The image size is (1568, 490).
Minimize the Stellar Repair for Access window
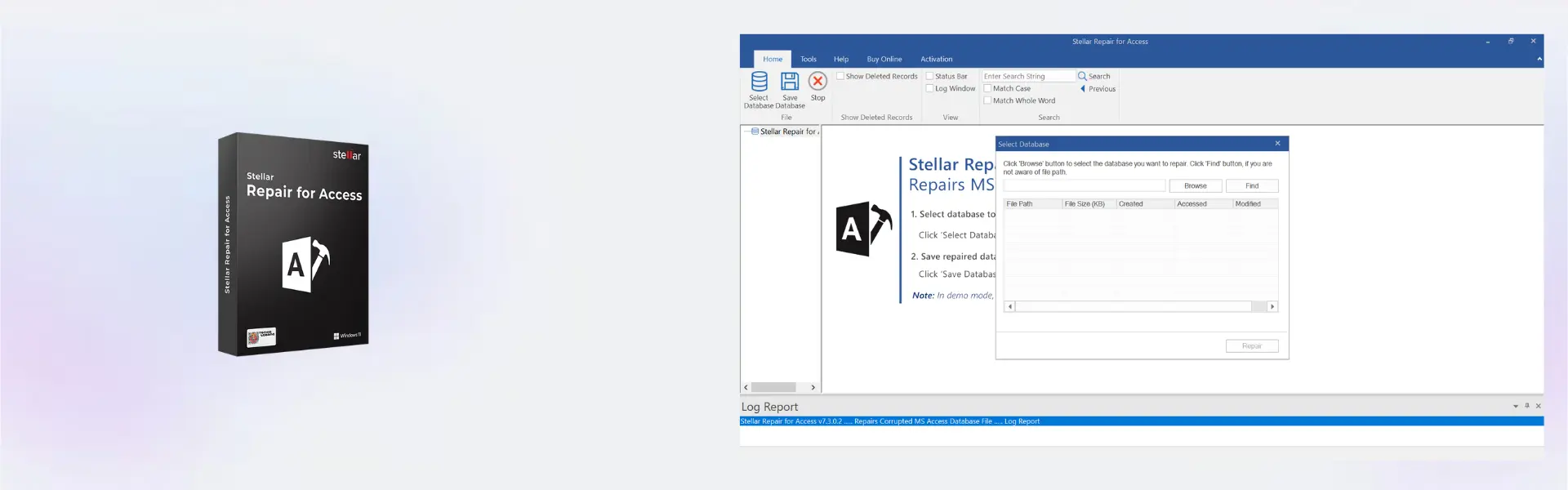click(1488, 41)
